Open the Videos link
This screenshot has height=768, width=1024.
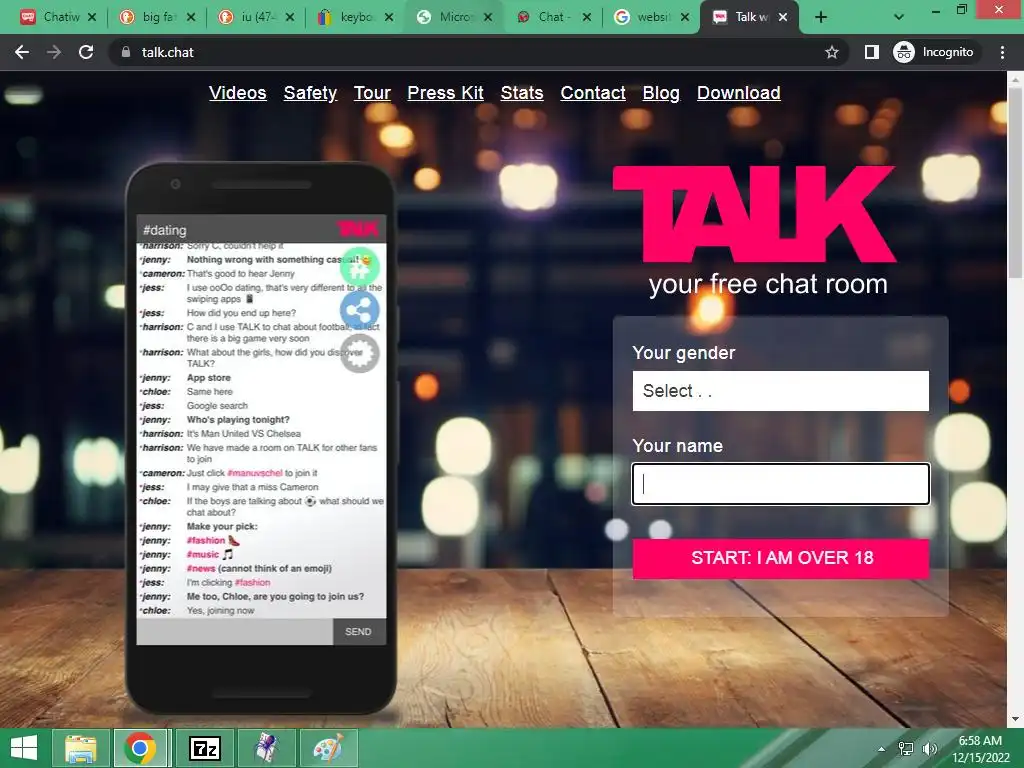click(238, 93)
